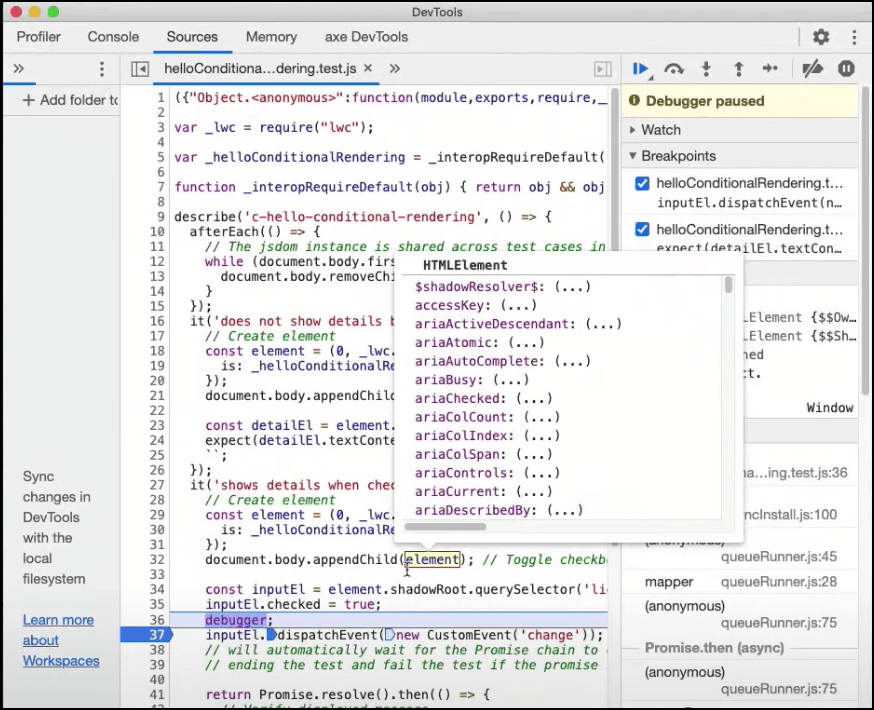This screenshot has height=710, width=874.
Task: Invoke getter for ariaAutoComplete property
Action: point(572,361)
